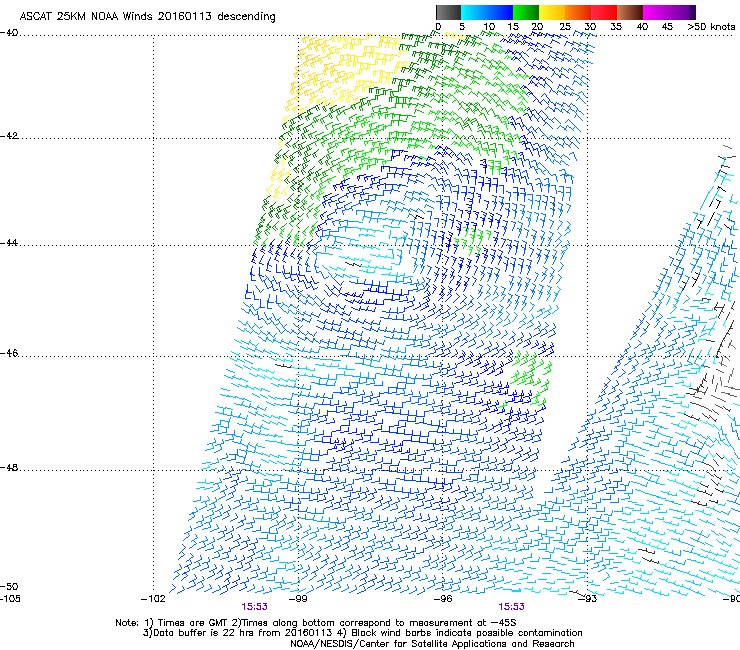Click the legend tick label '5'
740x650 pixels.
462,27
